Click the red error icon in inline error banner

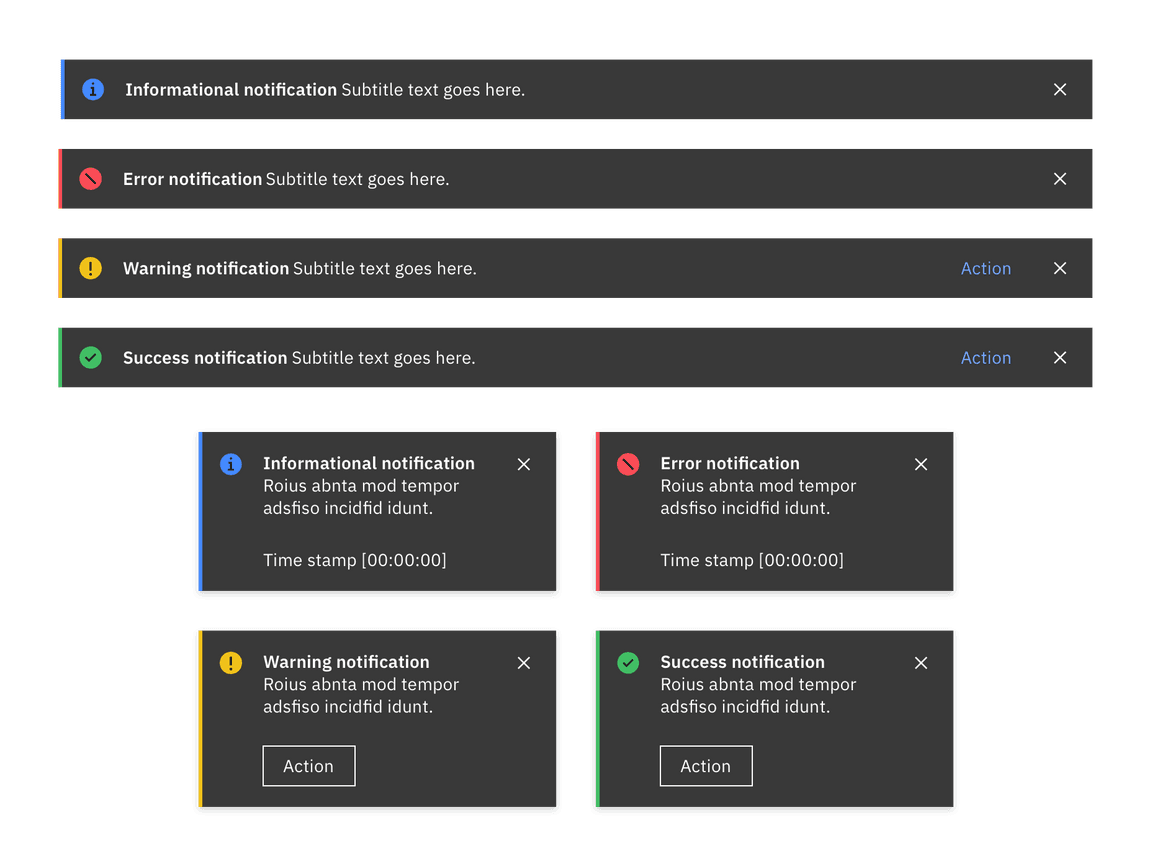(x=91, y=179)
